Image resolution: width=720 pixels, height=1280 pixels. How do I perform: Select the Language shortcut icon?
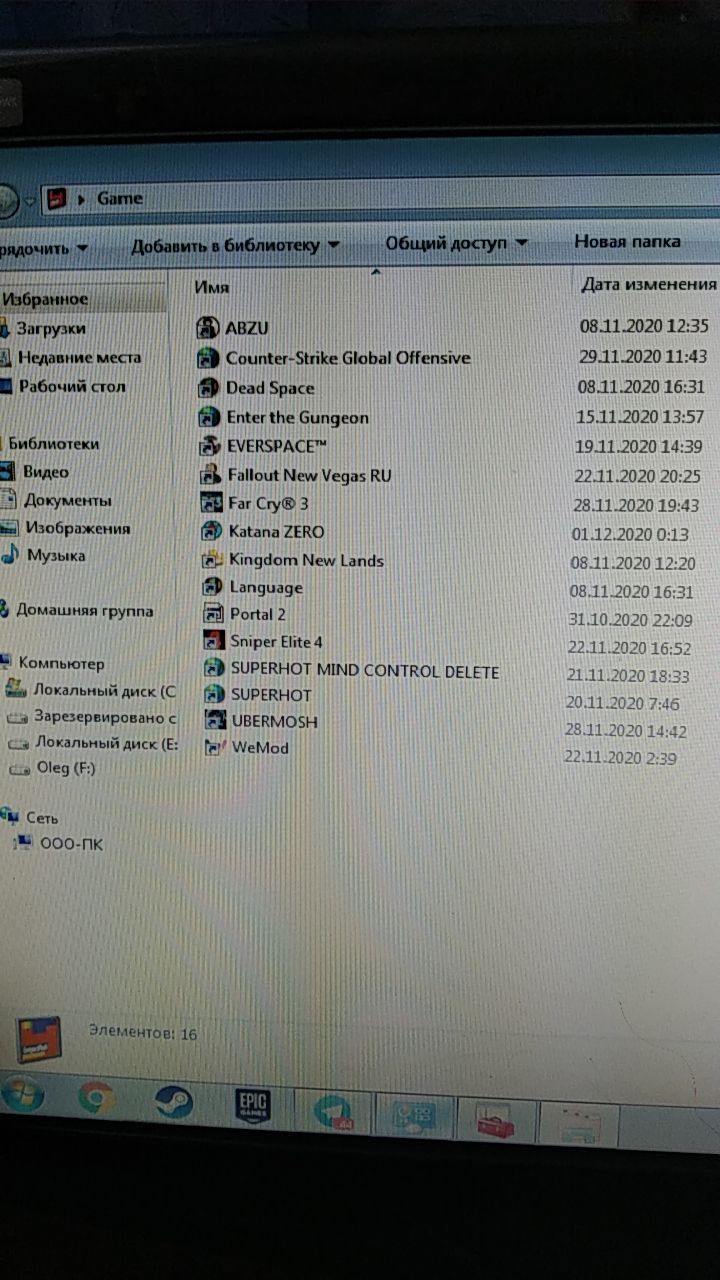point(212,587)
